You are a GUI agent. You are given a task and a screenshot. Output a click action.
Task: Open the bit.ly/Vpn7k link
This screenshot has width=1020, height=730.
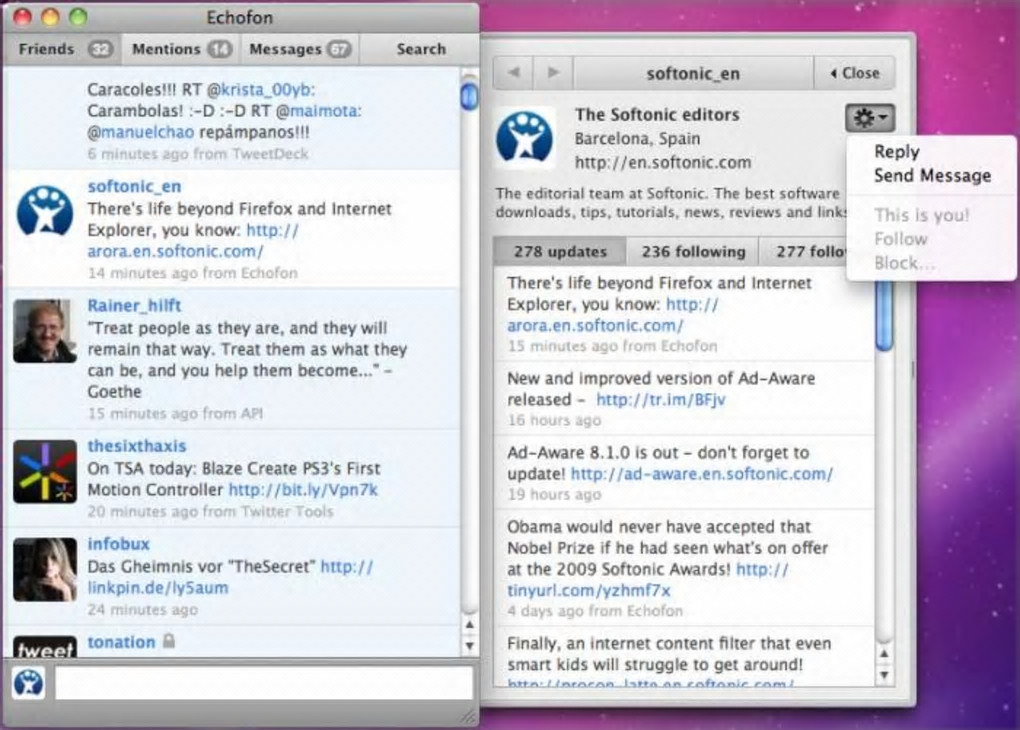coord(303,490)
